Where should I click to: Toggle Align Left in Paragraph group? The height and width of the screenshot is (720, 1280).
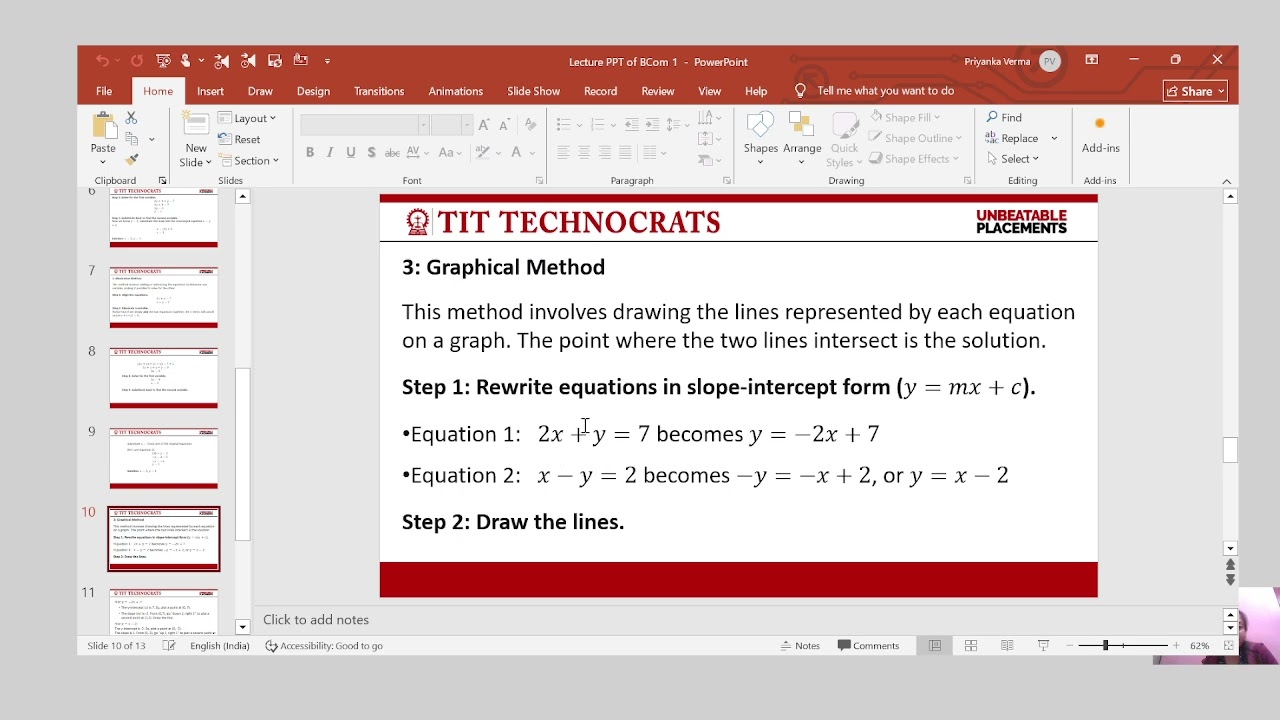(563, 152)
